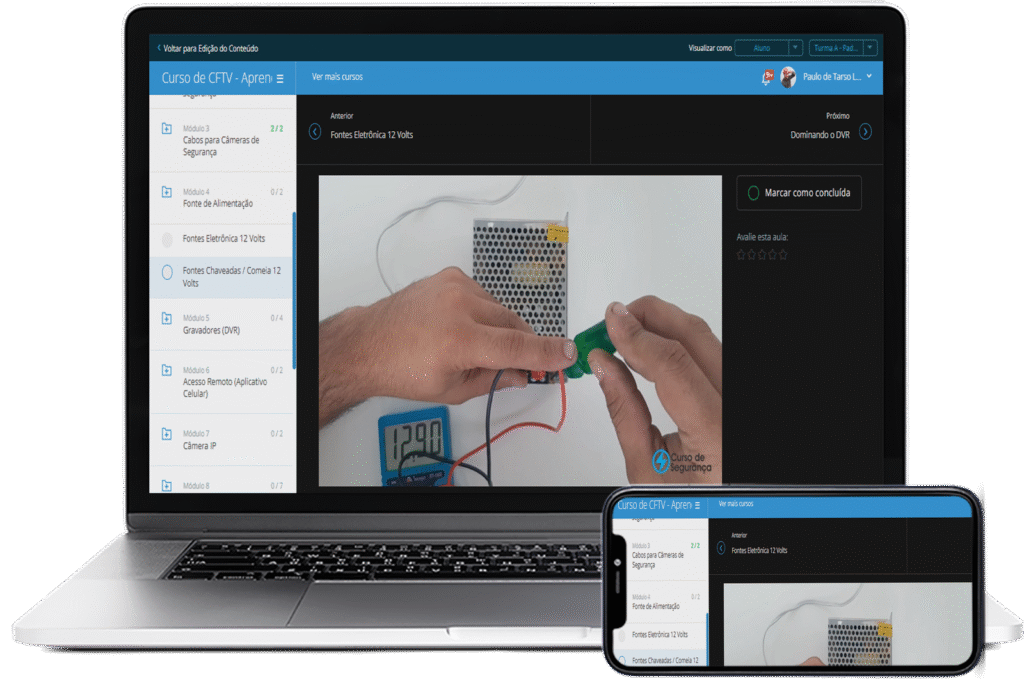This screenshot has height=679, width=1024.
Task: Rate the lesson with the first star
Action: [741, 255]
